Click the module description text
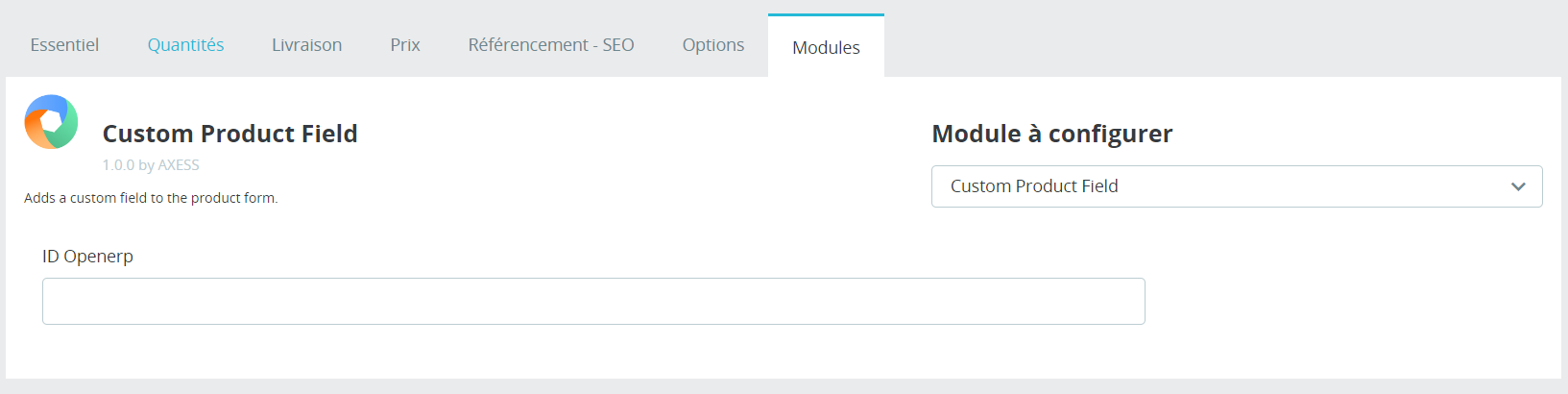The height and width of the screenshot is (394, 1568). tap(151, 198)
